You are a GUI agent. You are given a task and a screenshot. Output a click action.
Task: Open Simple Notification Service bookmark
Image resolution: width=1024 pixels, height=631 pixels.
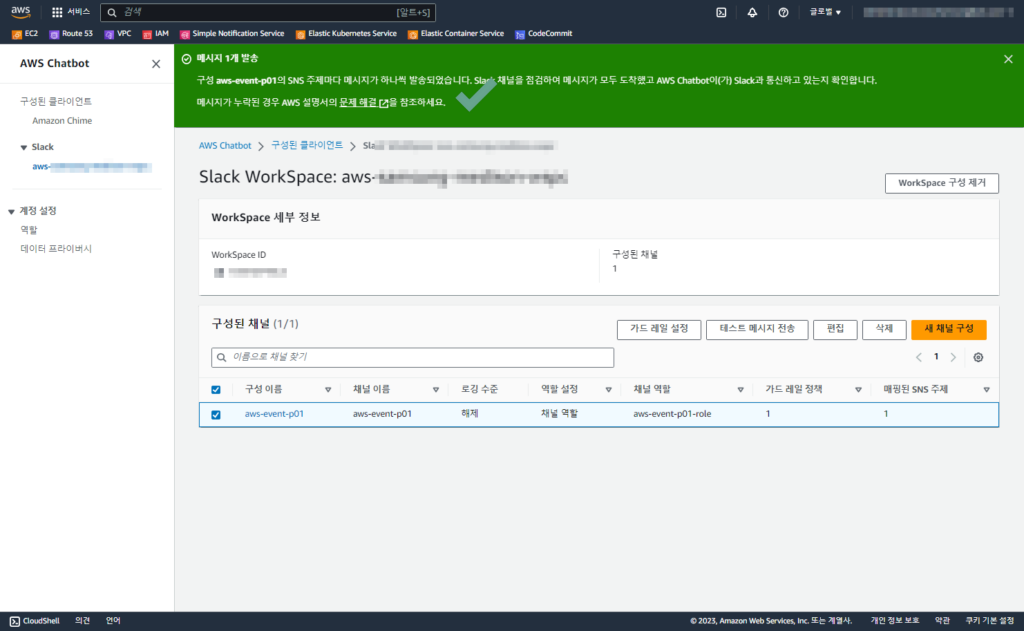pos(232,33)
